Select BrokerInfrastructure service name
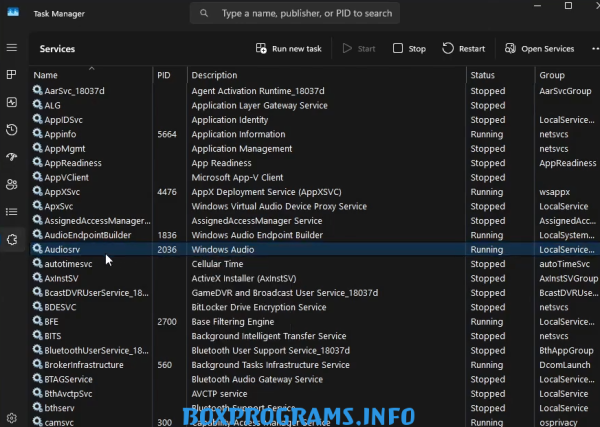Screen dimensions: 600x427 pyautogui.click(x=84, y=365)
